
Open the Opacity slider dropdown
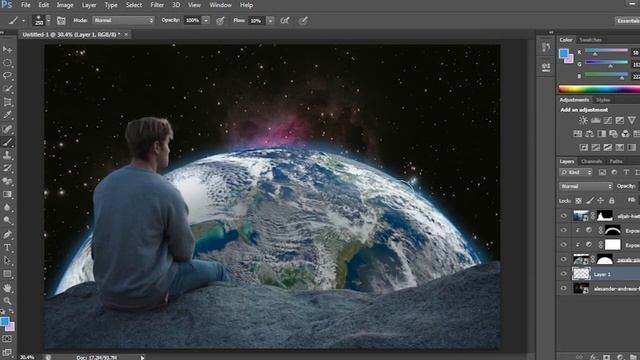[206, 20]
